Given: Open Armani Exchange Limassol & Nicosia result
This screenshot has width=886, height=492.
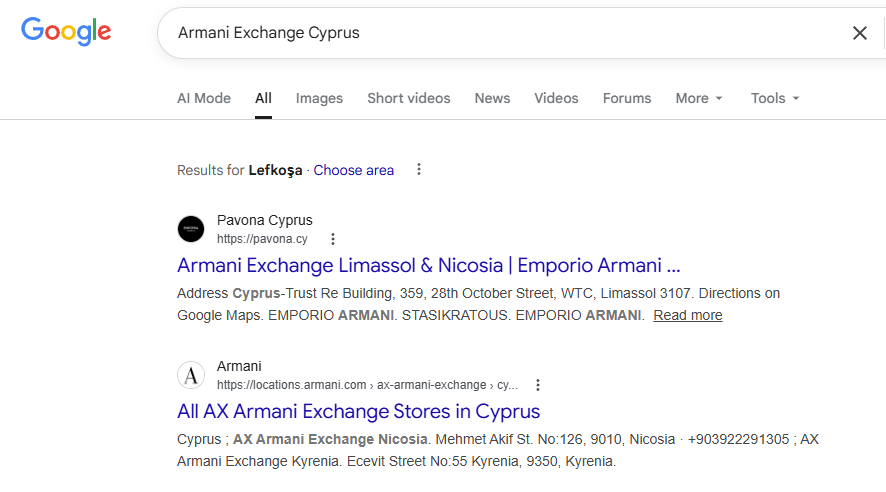Looking at the screenshot, I should [428, 265].
